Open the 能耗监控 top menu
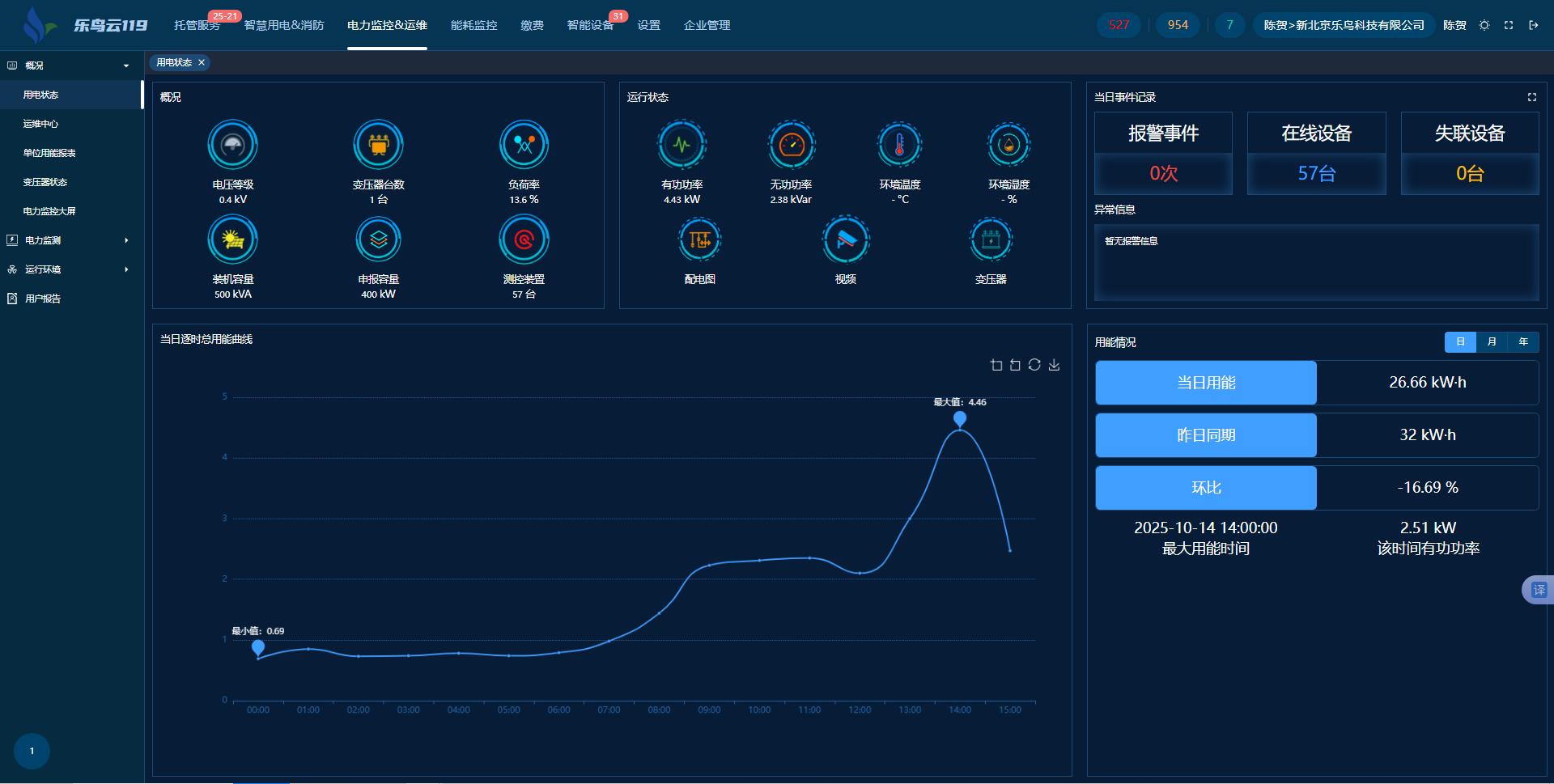This screenshot has height=784, width=1554. coord(473,26)
